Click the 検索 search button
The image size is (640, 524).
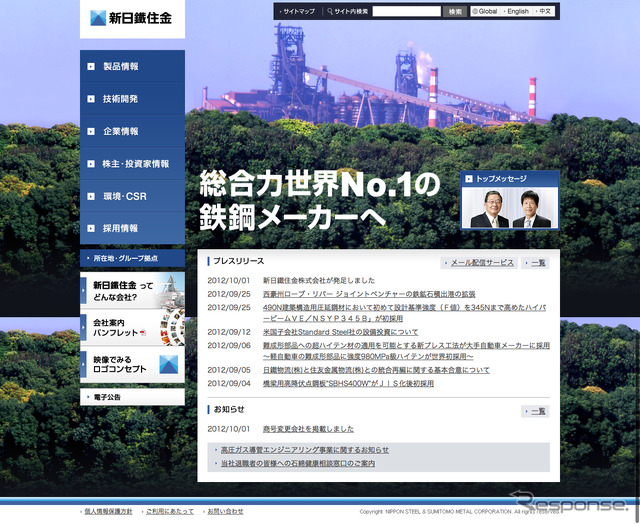pyautogui.click(x=455, y=11)
